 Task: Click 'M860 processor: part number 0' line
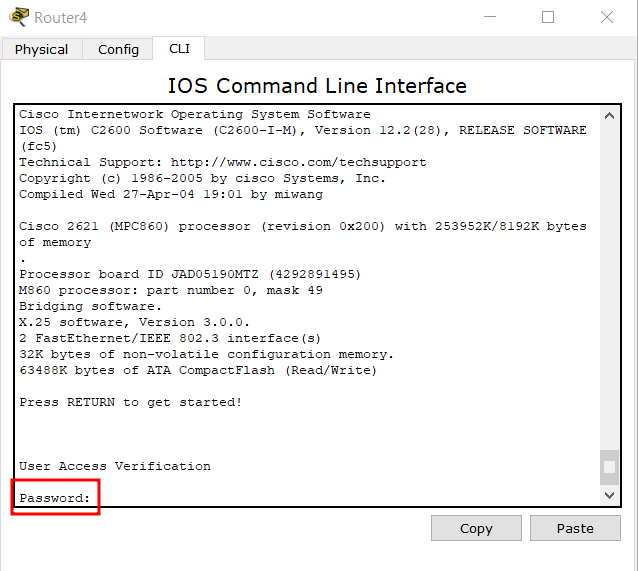171,290
